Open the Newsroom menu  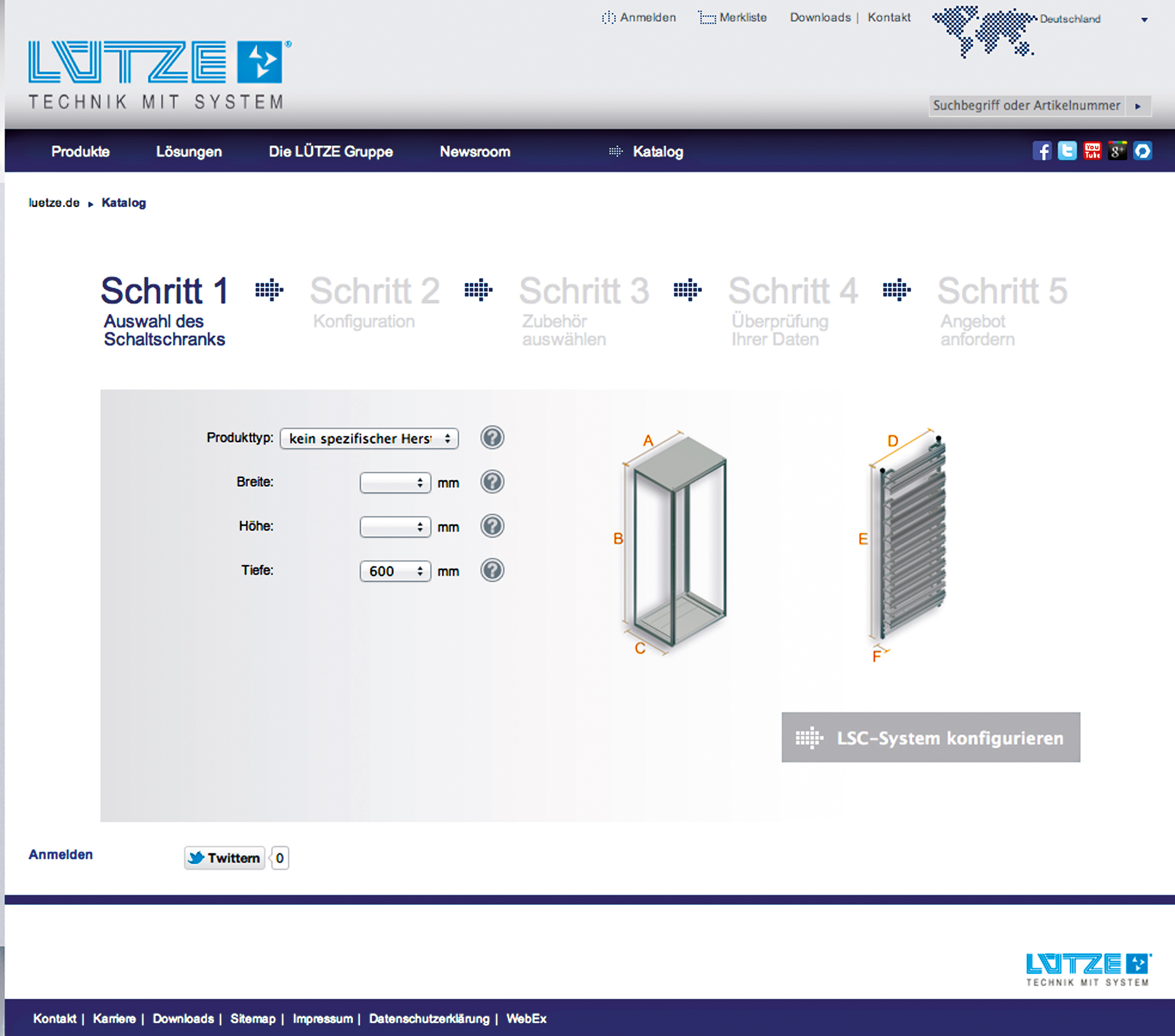point(475,152)
